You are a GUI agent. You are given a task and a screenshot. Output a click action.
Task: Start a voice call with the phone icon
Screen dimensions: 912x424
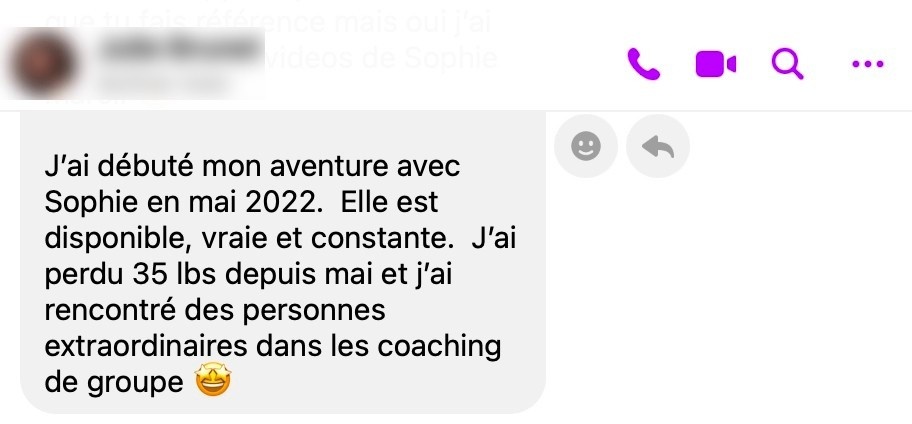[643, 63]
